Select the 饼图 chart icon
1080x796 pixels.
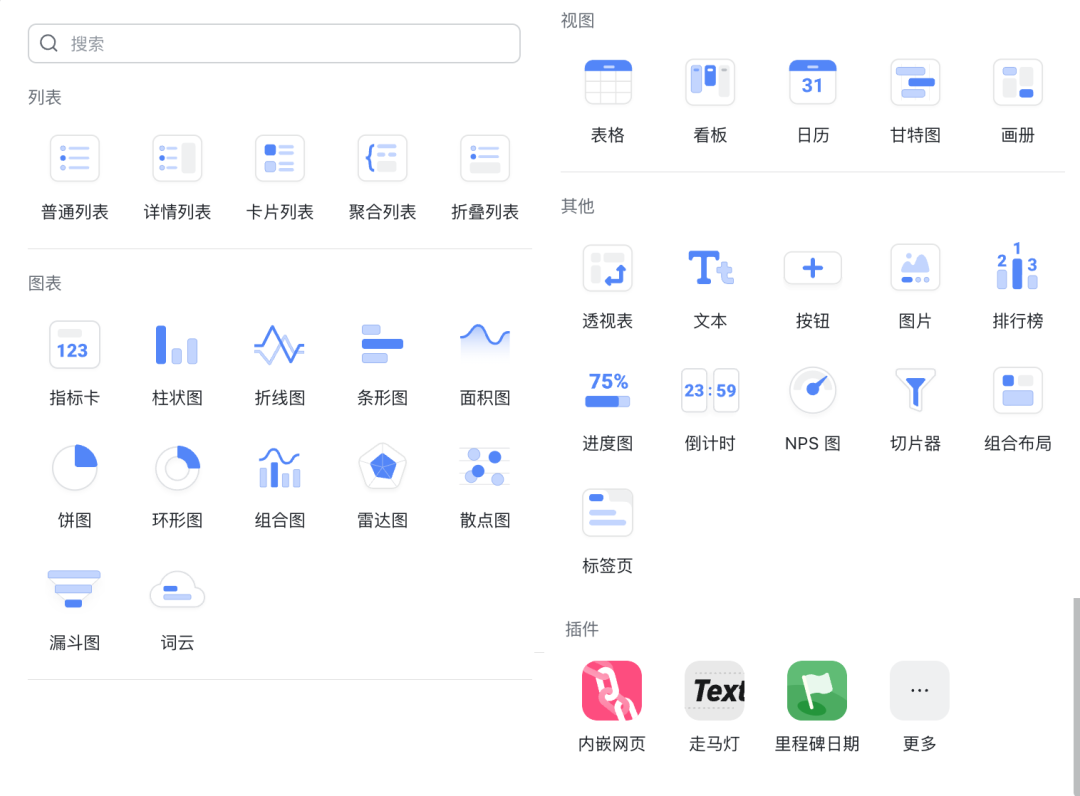(x=74, y=466)
